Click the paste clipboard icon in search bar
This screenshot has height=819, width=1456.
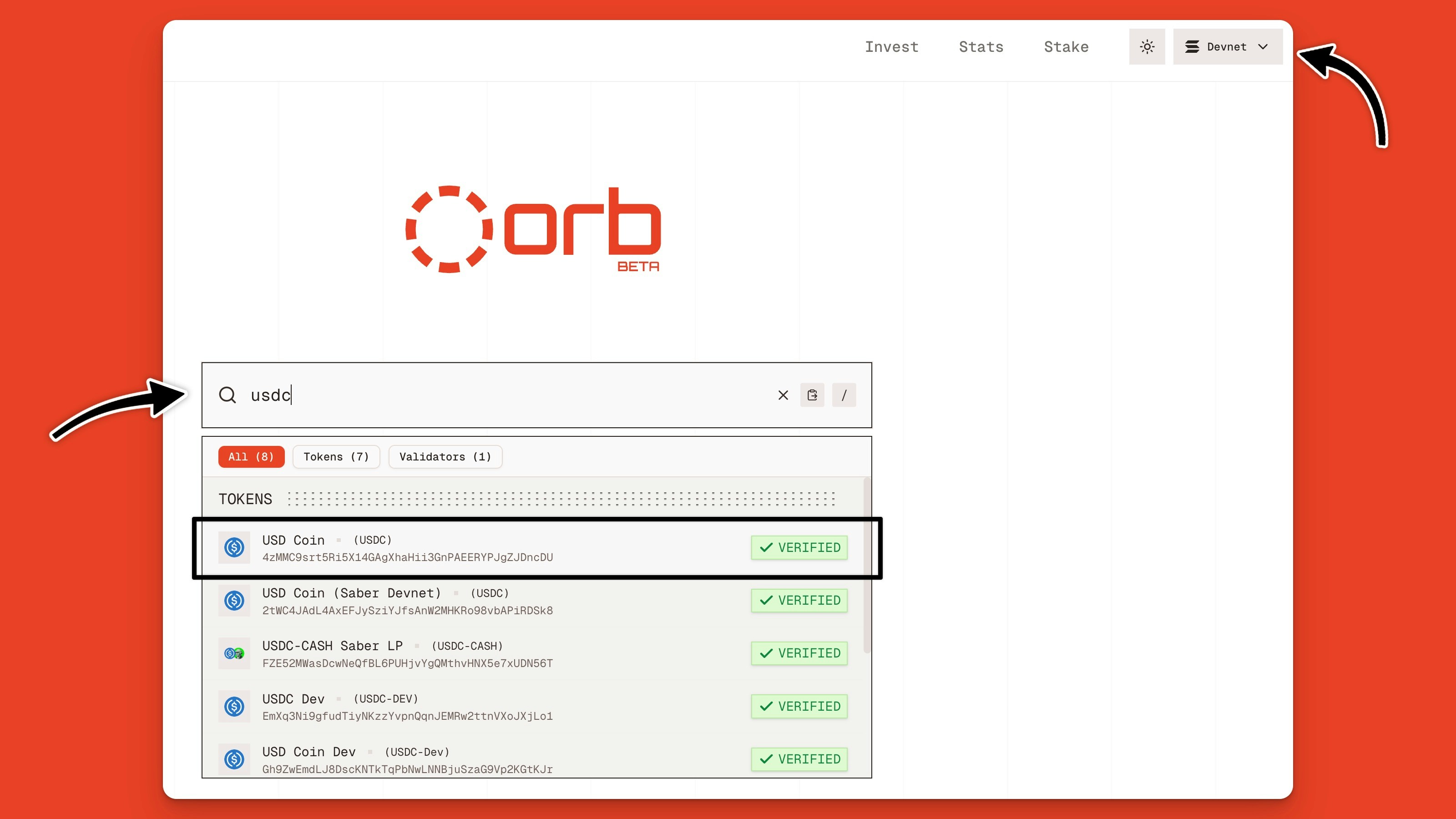pyautogui.click(x=812, y=395)
